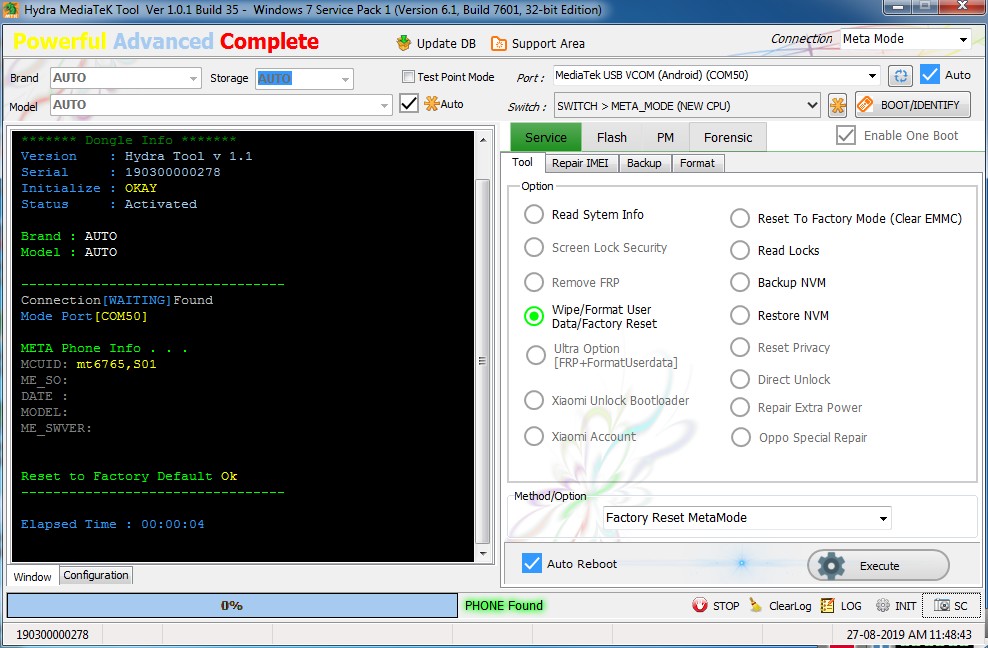The image size is (988, 648).
Task: Click the log panel vertical scrollbar thumb
Action: pyautogui.click(x=482, y=361)
